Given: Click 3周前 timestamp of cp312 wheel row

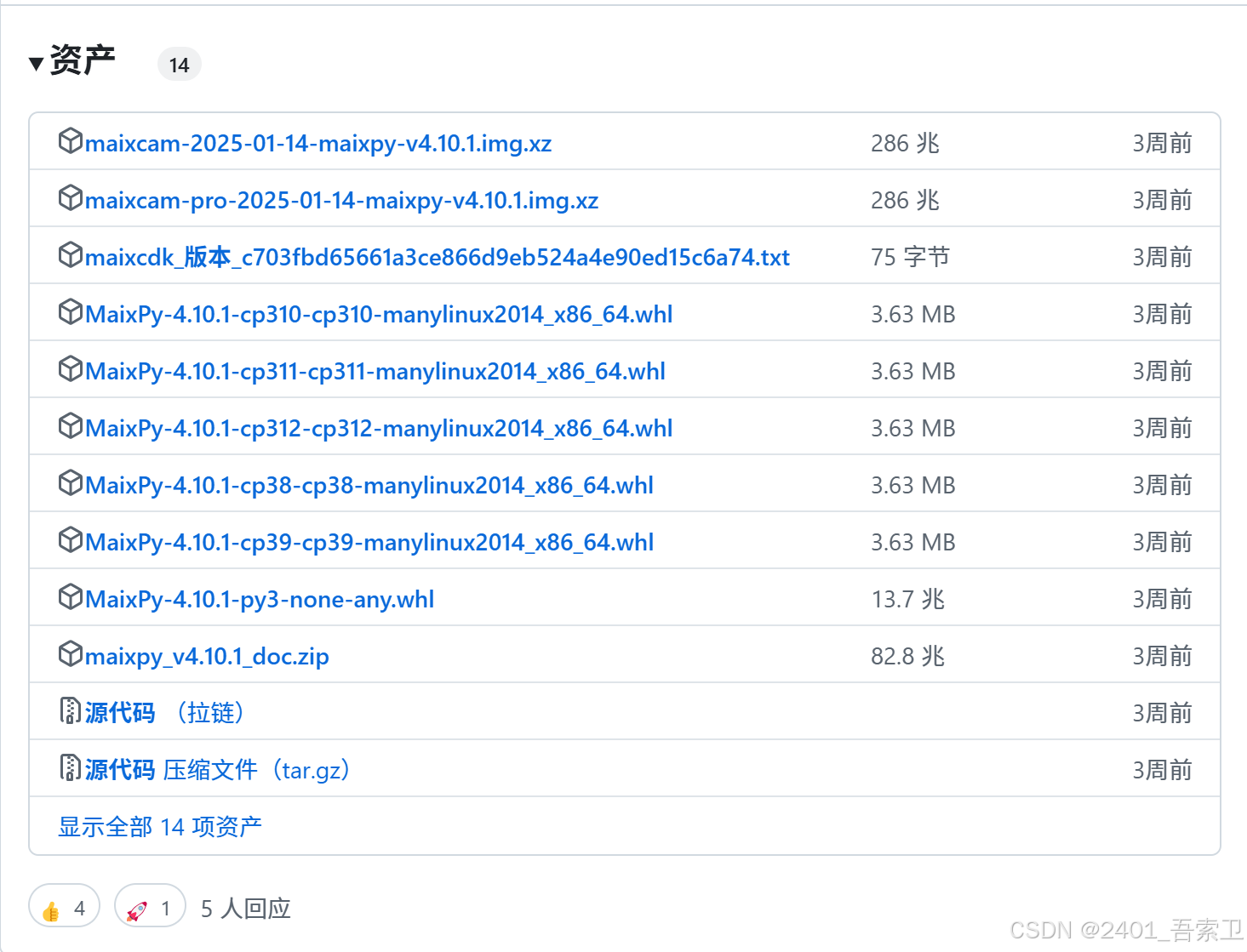Looking at the screenshot, I should click(x=1162, y=428).
